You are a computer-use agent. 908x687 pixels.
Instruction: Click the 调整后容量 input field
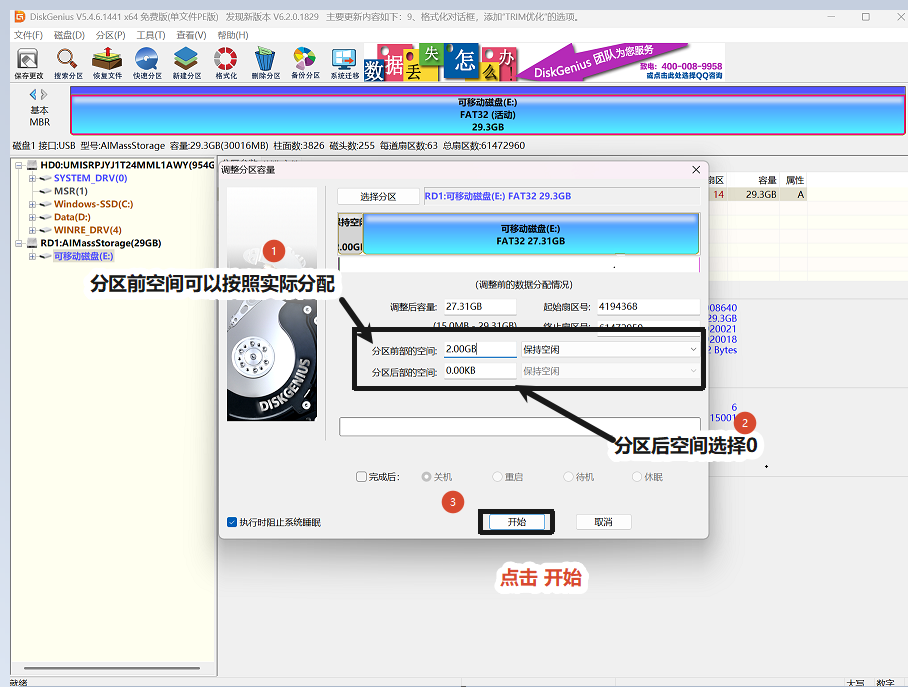[x=480, y=306]
